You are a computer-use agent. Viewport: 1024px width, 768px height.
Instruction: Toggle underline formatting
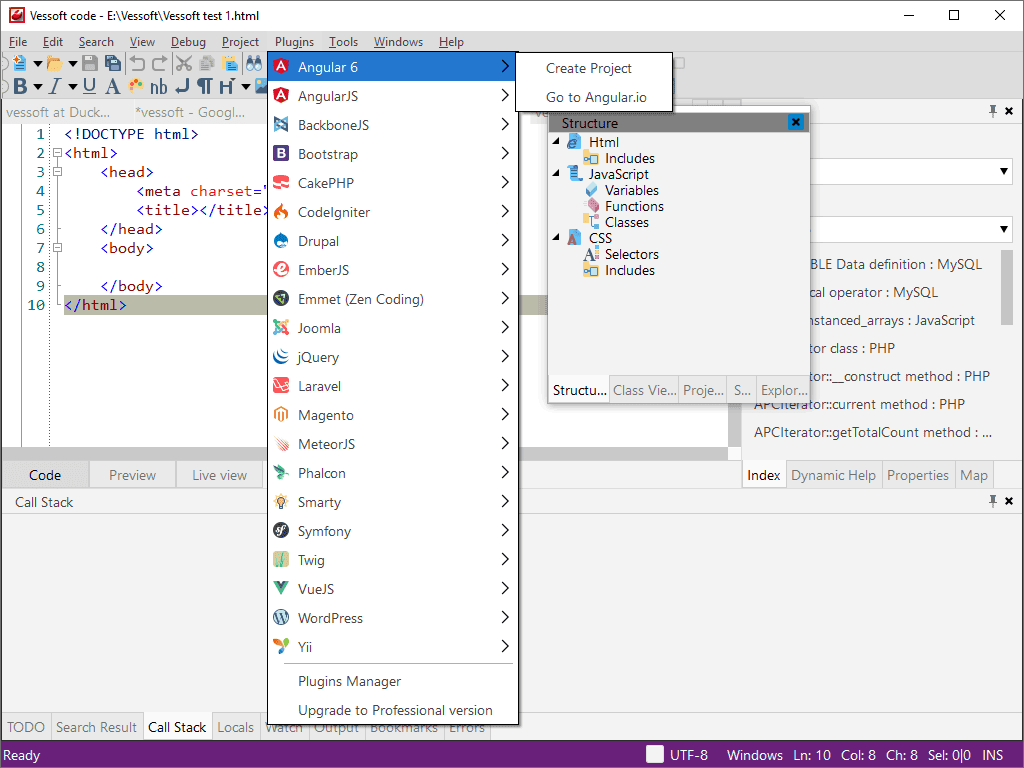point(89,86)
